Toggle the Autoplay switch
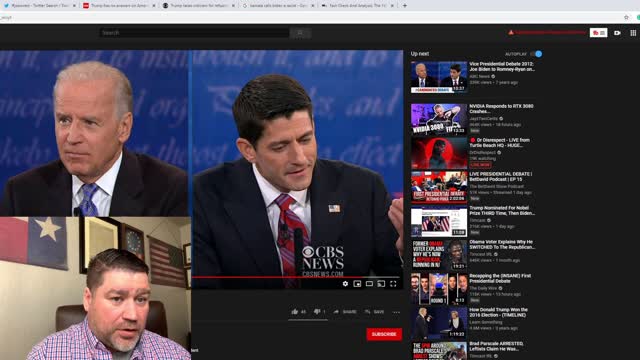 click(537, 54)
